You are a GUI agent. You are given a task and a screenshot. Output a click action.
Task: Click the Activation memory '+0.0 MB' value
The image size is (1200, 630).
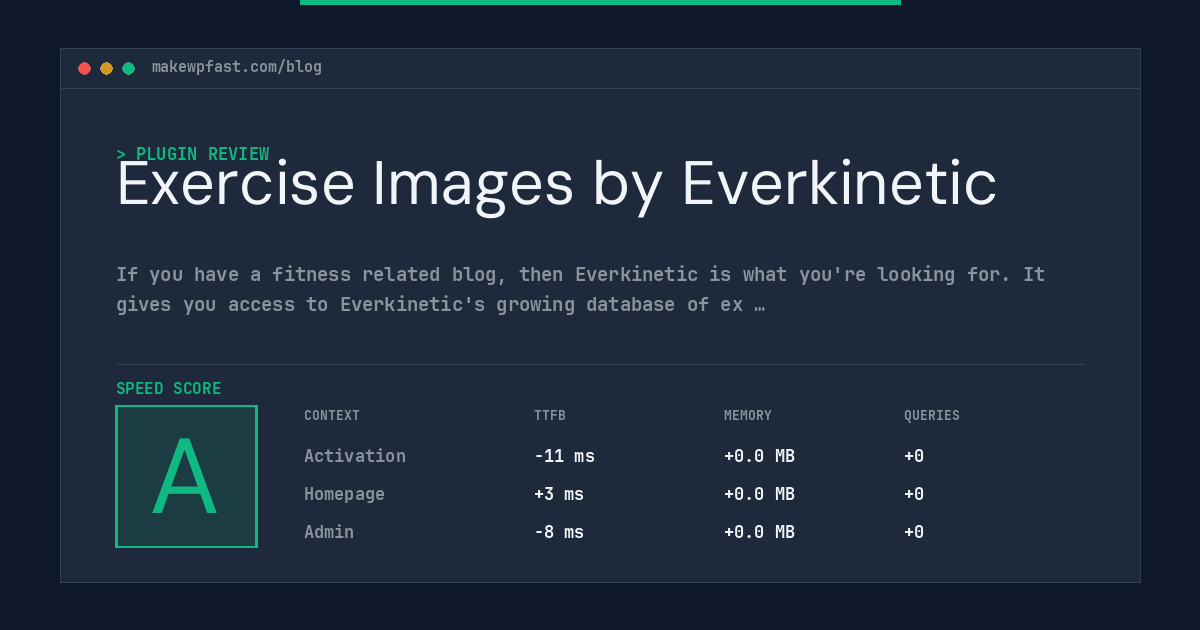(759, 456)
